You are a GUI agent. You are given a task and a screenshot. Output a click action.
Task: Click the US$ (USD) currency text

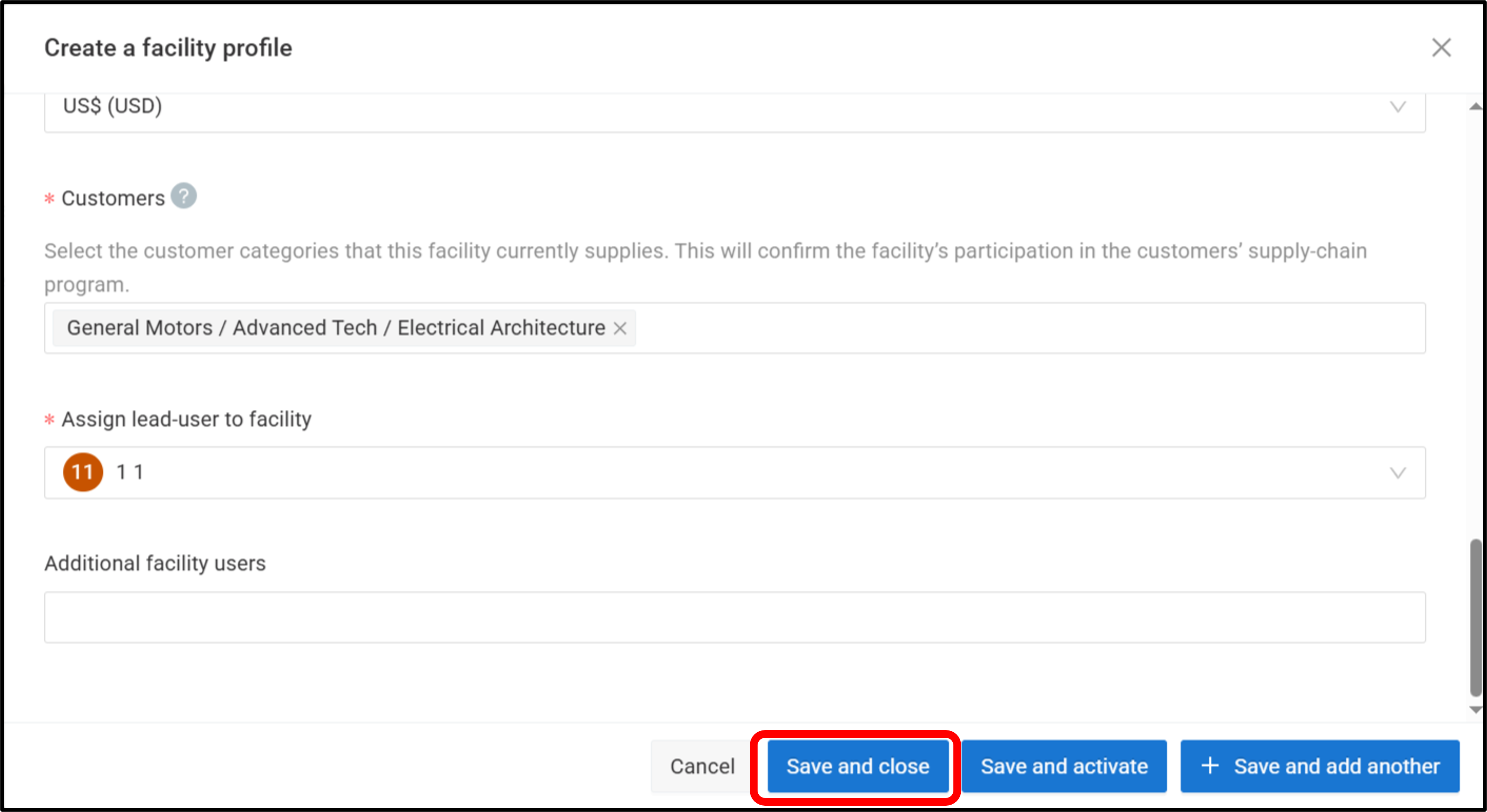tap(113, 106)
